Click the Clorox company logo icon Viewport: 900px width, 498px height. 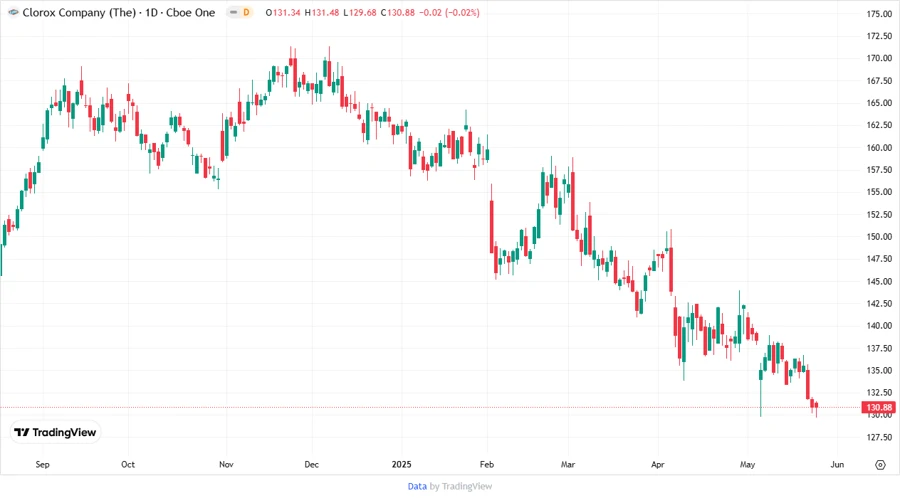click(x=13, y=12)
